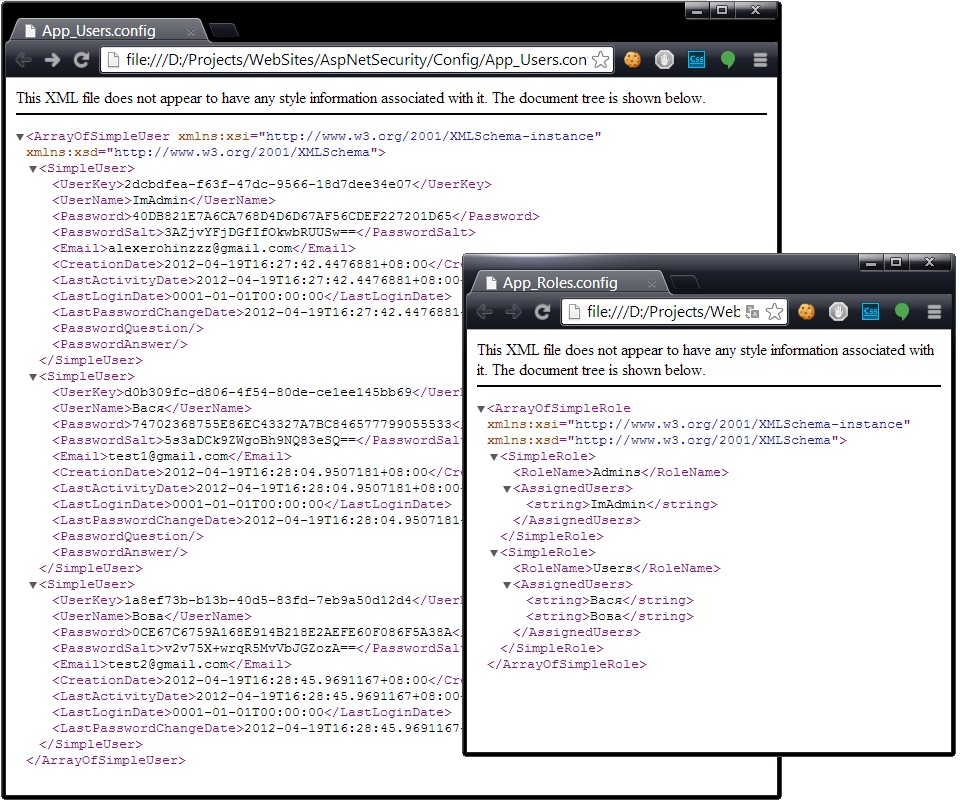Click forward arrow in App_Users.config window
Viewport: 960px width, 805px height.
53,60
